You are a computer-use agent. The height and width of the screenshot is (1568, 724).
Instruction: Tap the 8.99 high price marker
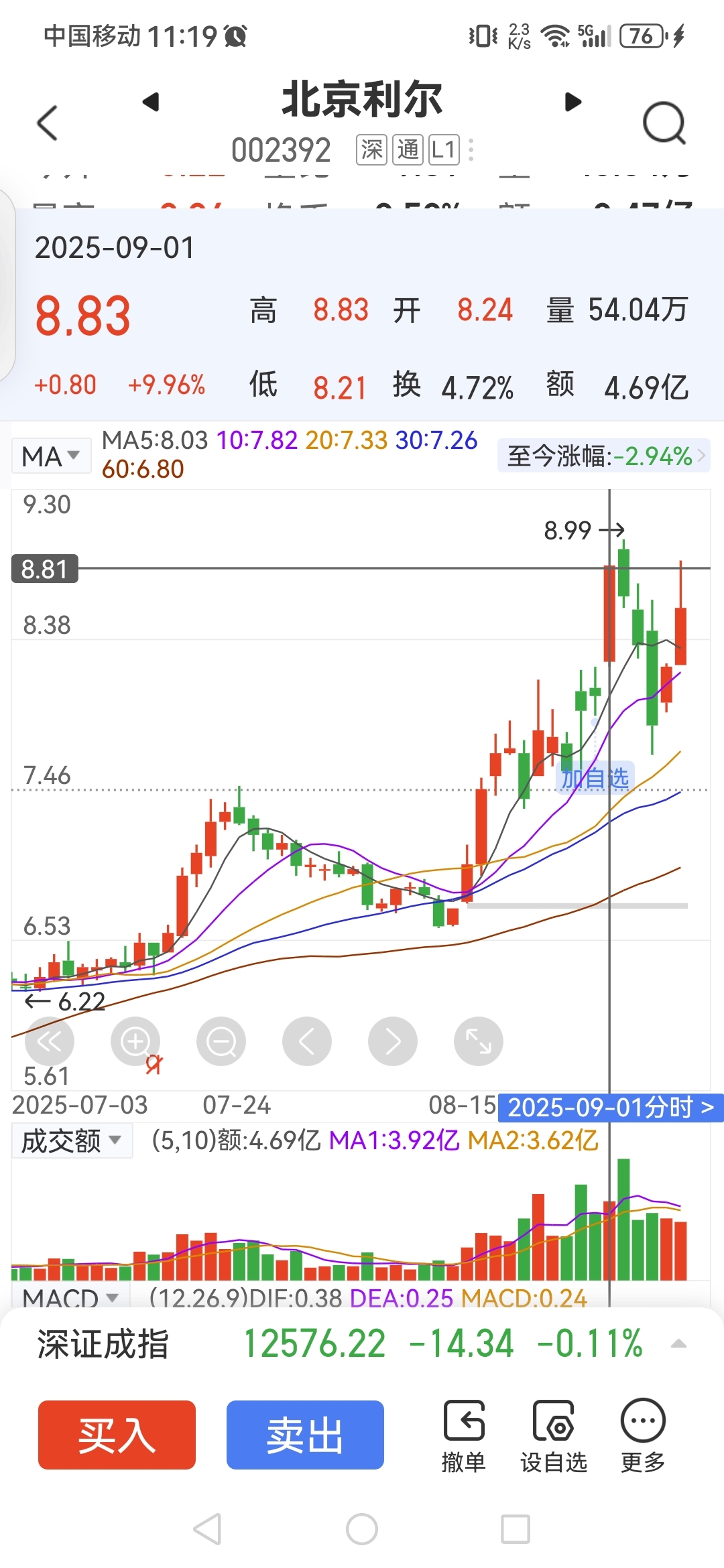(567, 531)
